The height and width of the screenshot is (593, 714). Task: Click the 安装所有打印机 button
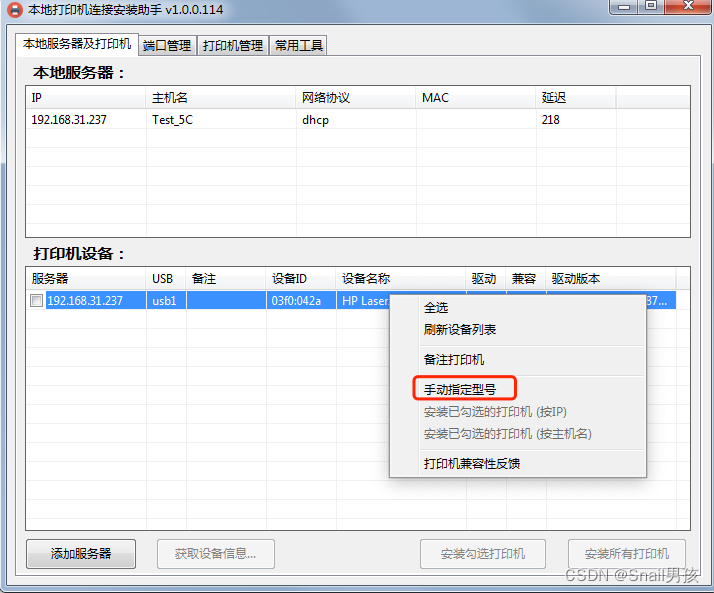tap(627, 554)
